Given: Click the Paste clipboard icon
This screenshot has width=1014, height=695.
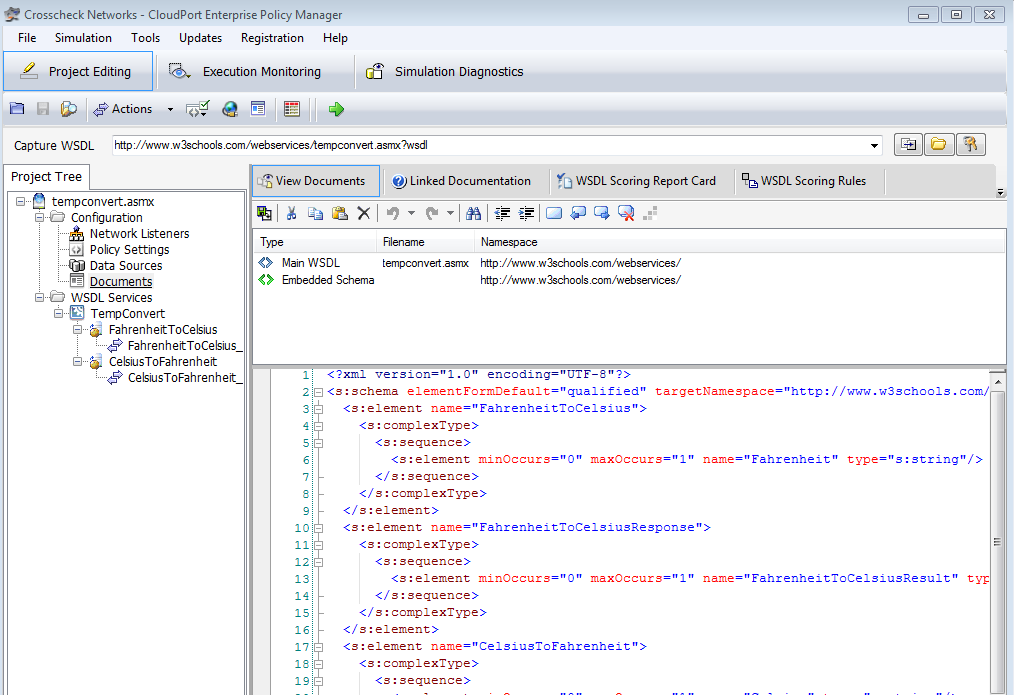Looking at the screenshot, I should pyautogui.click(x=340, y=213).
